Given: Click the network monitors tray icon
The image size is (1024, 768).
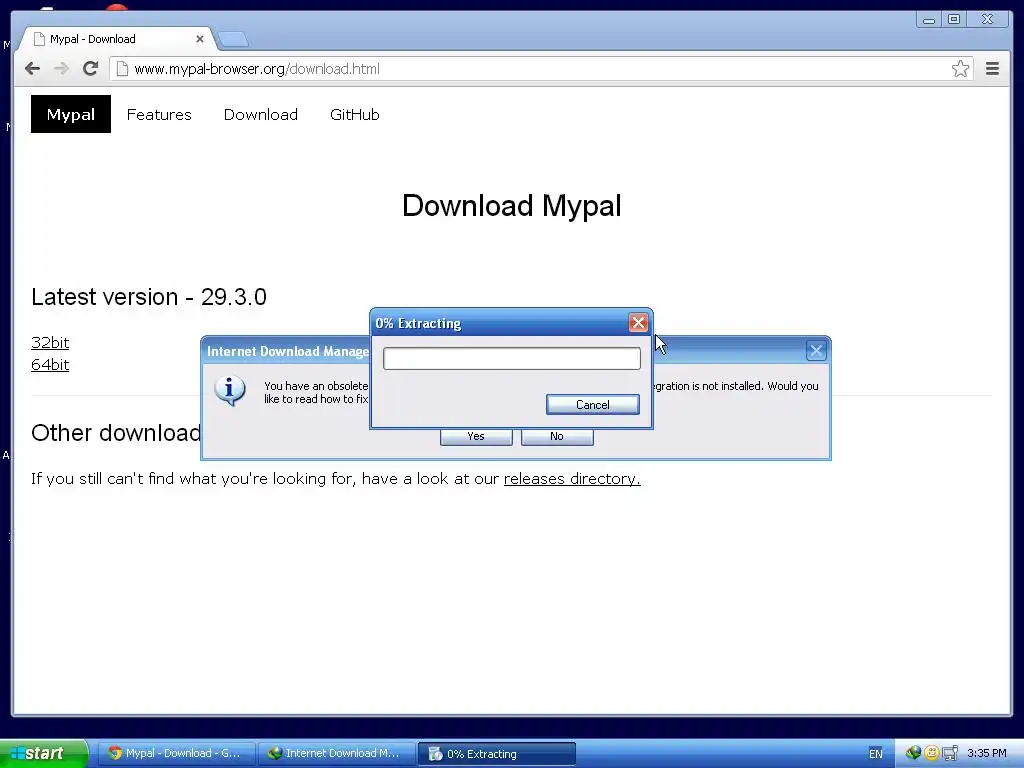Looking at the screenshot, I should [950, 753].
